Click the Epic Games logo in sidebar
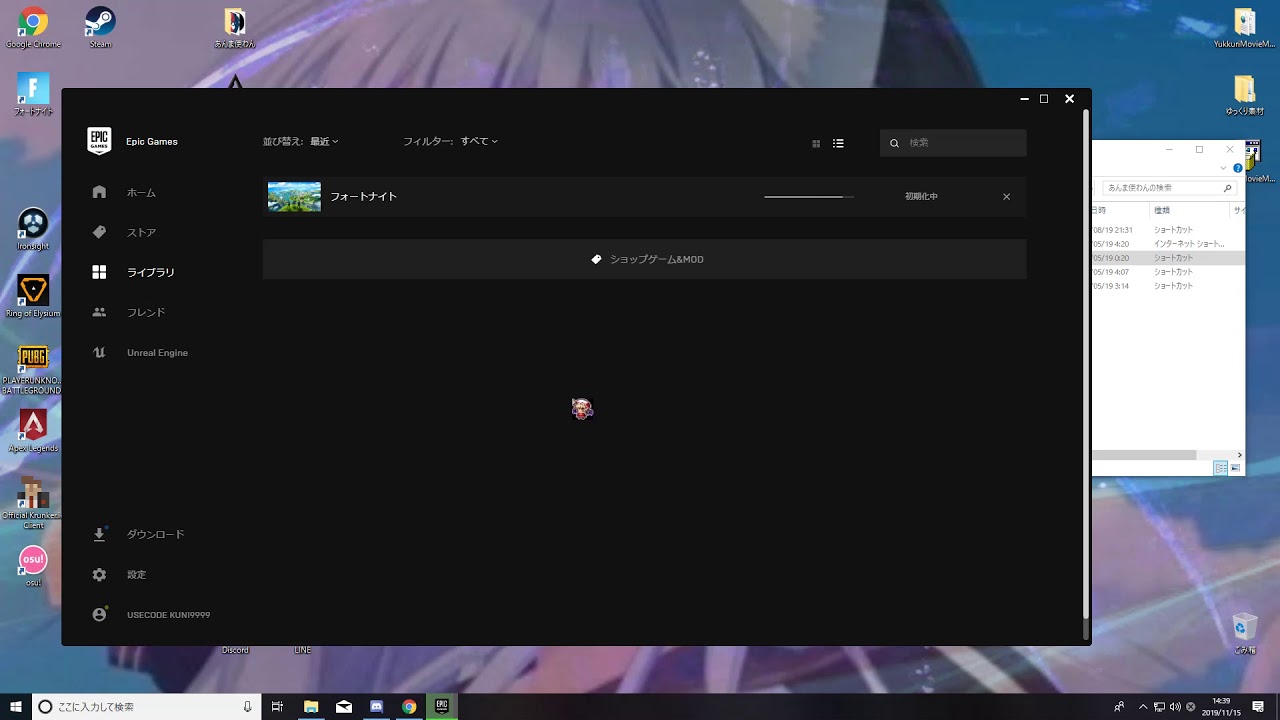This screenshot has width=1280, height=720. click(x=99, y=141)
